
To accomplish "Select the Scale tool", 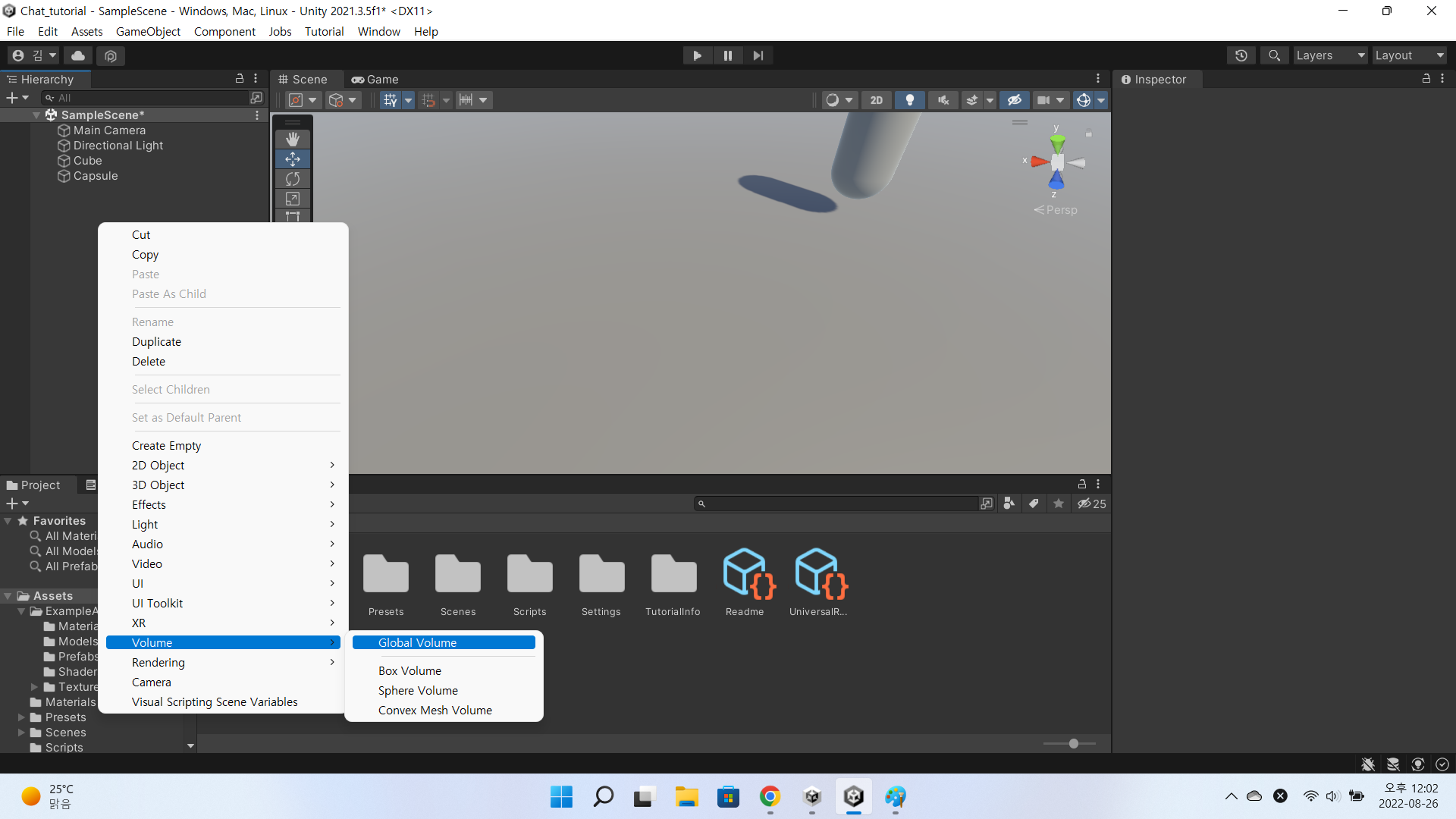I will point(293,199).
